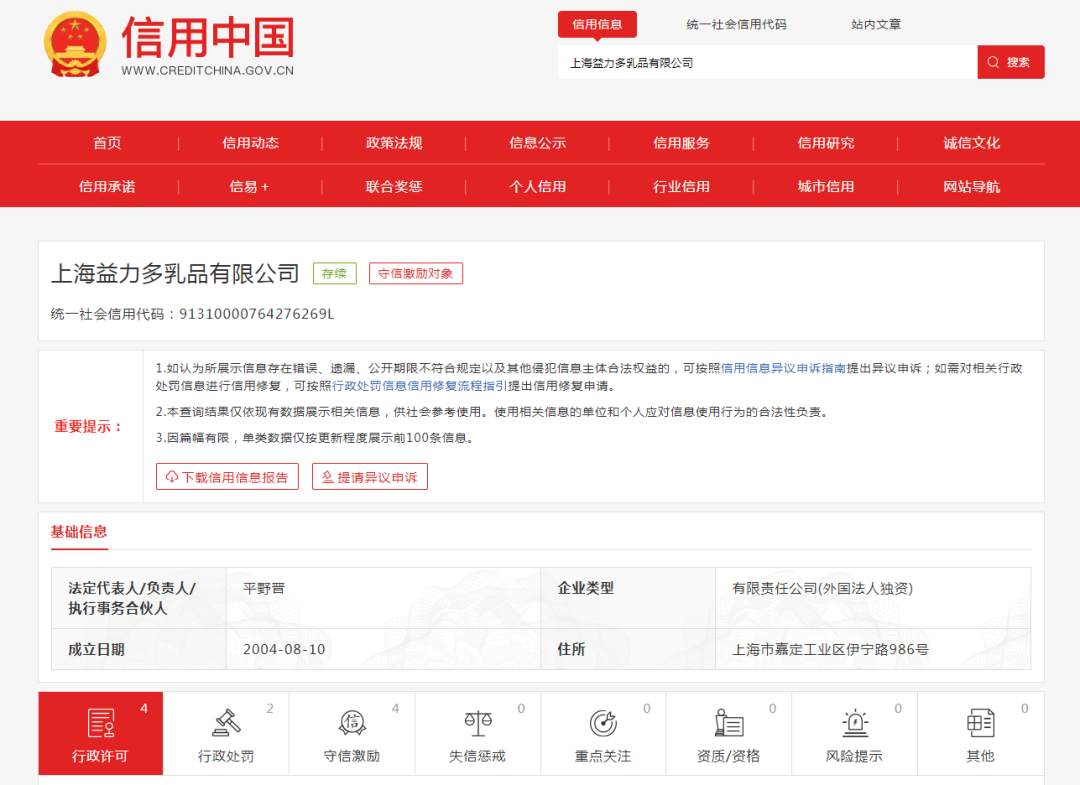Viewport: 1080px width, 785px height.
Task: Open the 联合奖惩 menu item
Action: [394, 186]
